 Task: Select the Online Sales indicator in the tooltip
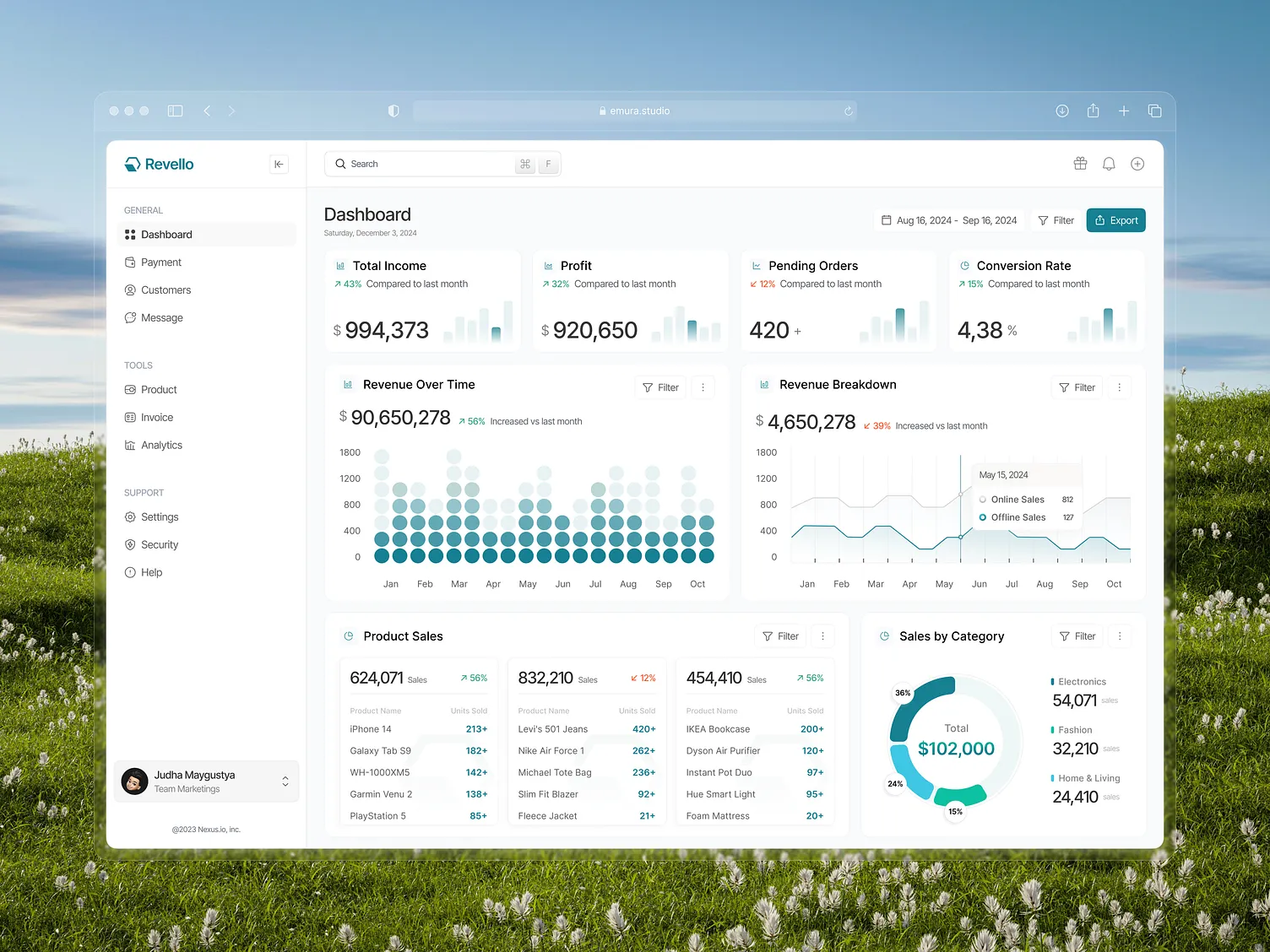(982, 499)
